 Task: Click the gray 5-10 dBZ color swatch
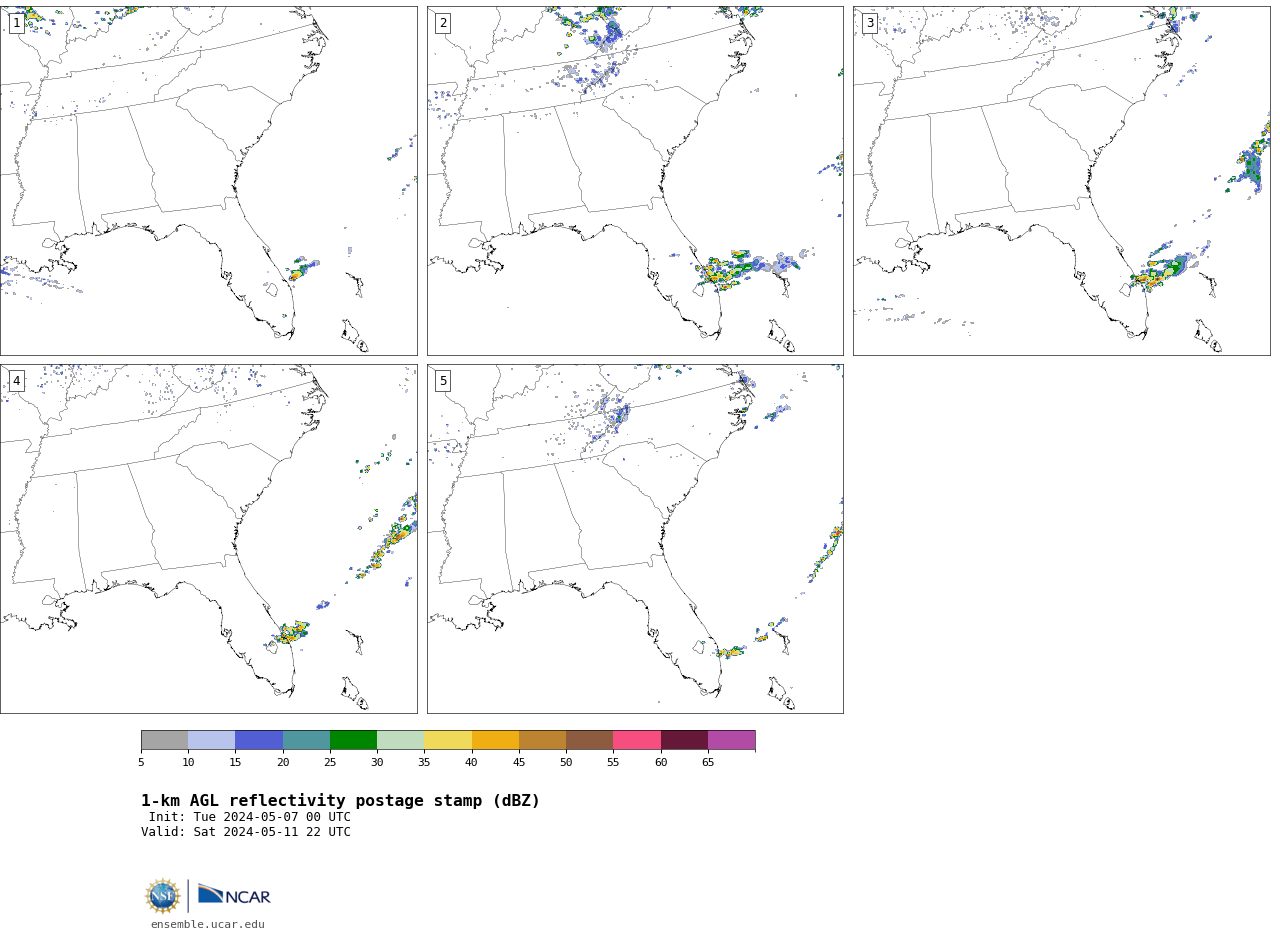pos(164,740)
